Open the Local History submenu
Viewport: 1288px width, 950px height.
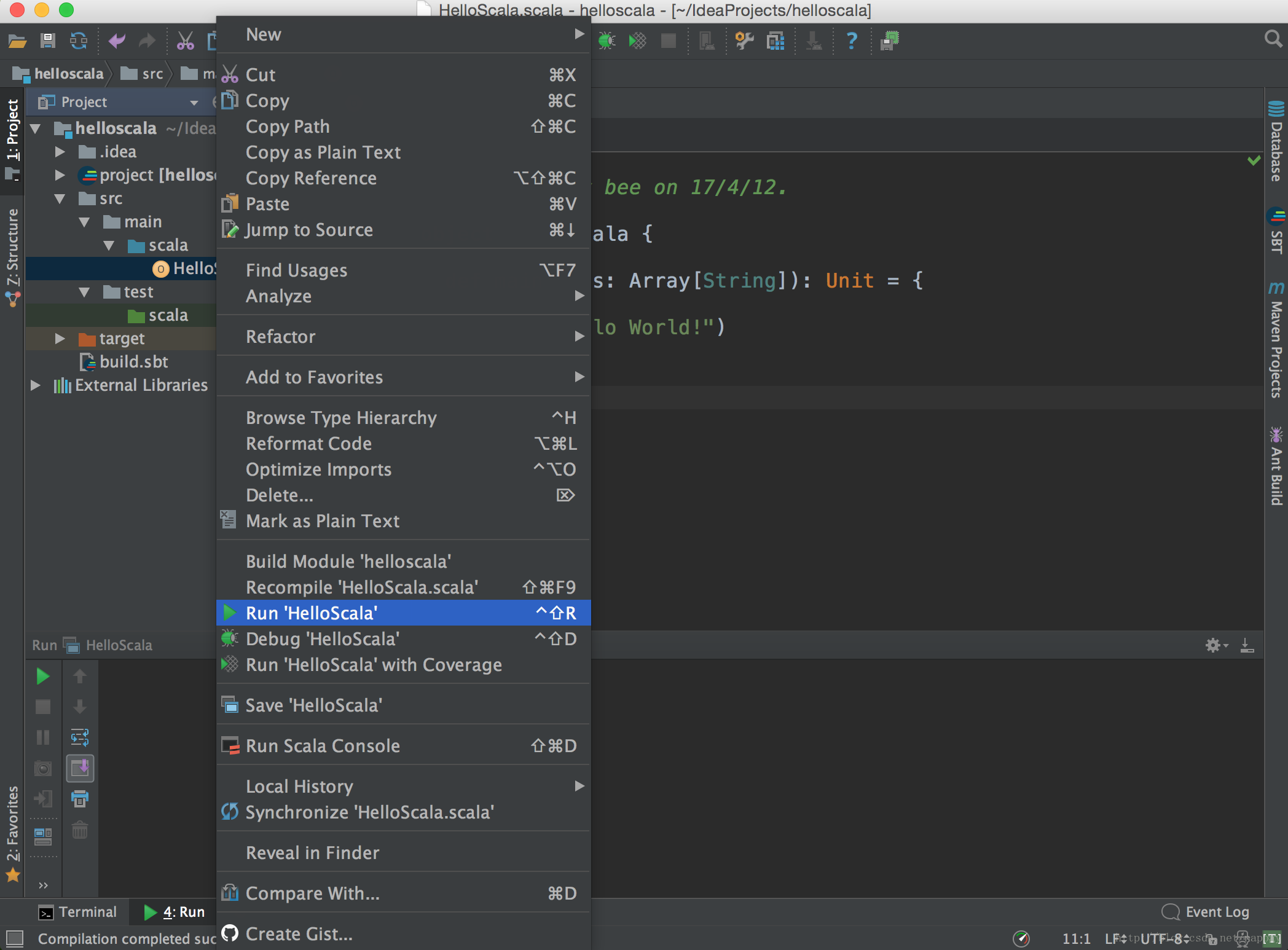click(403, 786)
